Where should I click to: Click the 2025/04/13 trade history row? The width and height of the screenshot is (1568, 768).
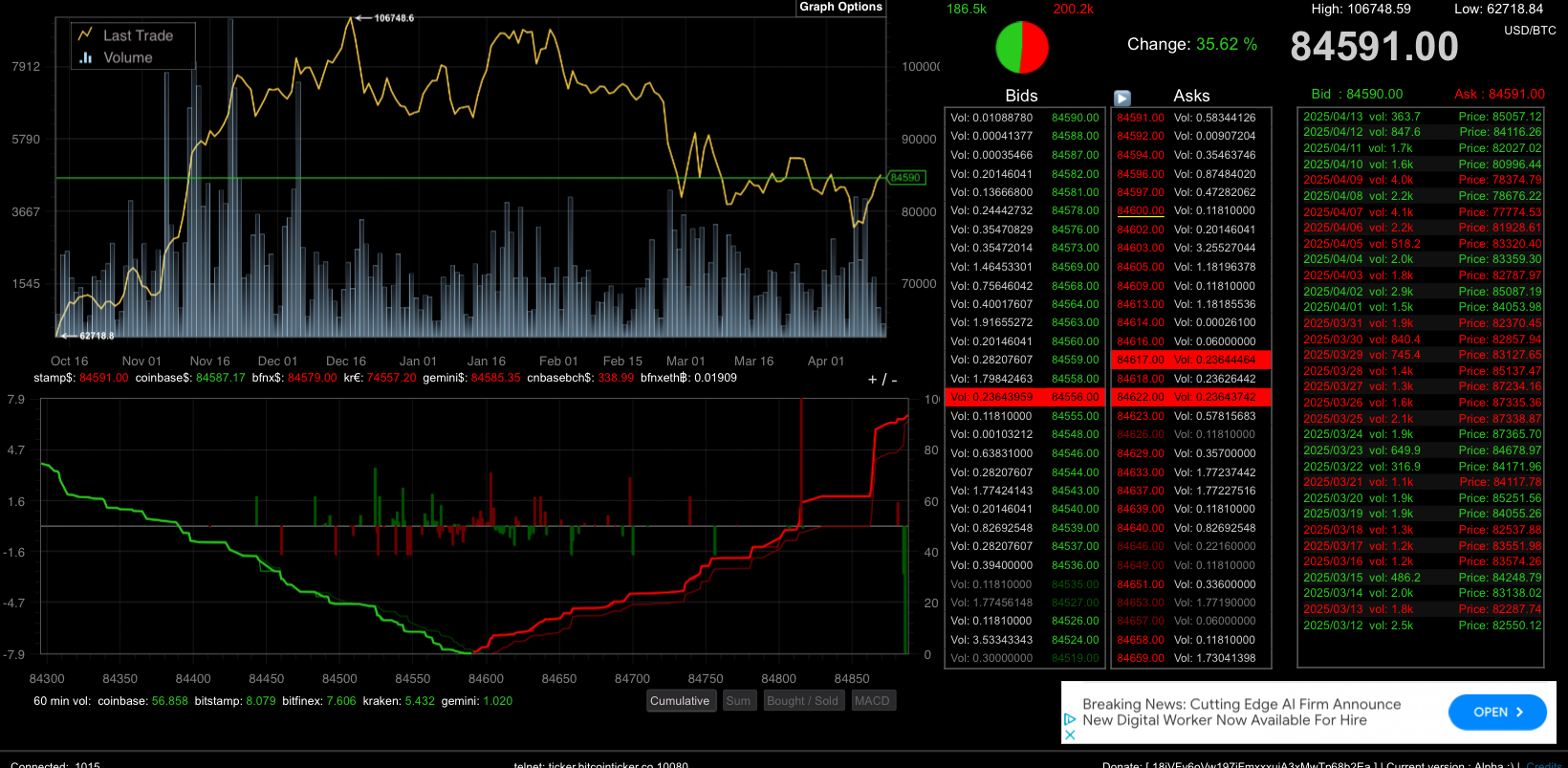[1422, 116]
